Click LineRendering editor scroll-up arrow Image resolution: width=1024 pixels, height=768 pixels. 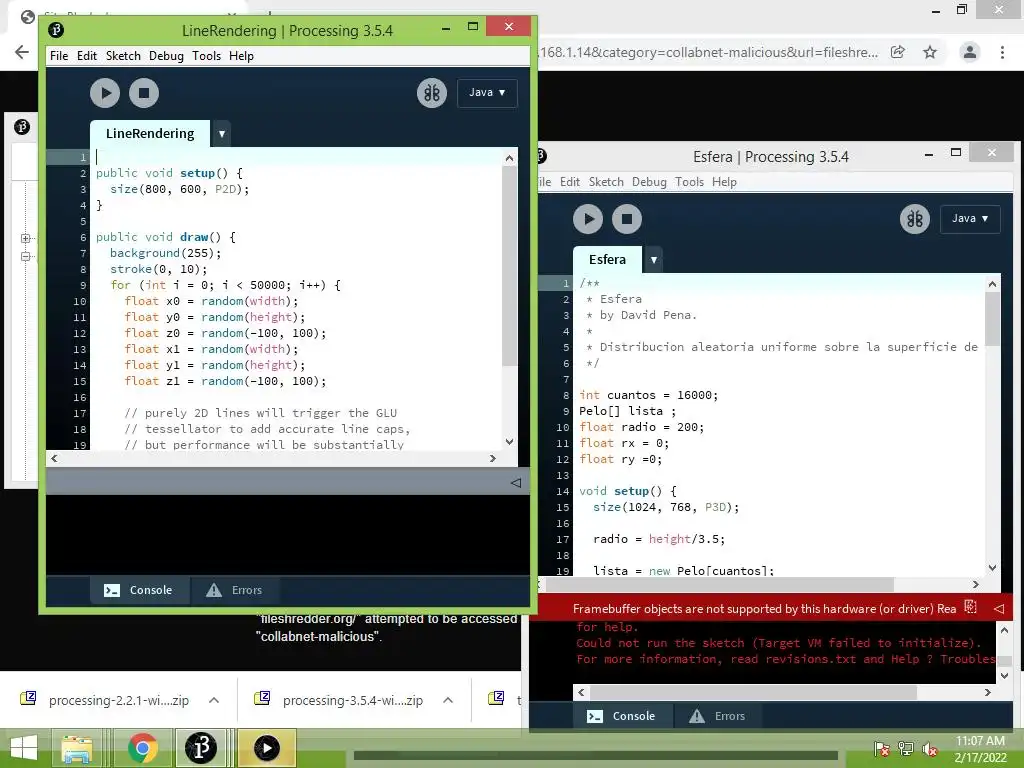point(509,157)
